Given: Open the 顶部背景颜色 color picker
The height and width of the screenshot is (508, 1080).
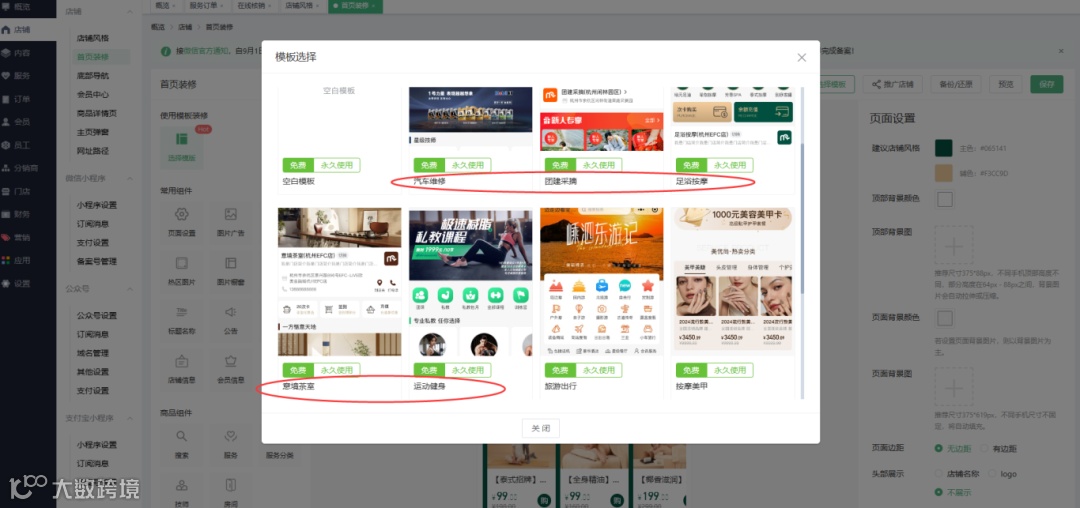Looking at the screenshot, I should [x=945, y=200].
